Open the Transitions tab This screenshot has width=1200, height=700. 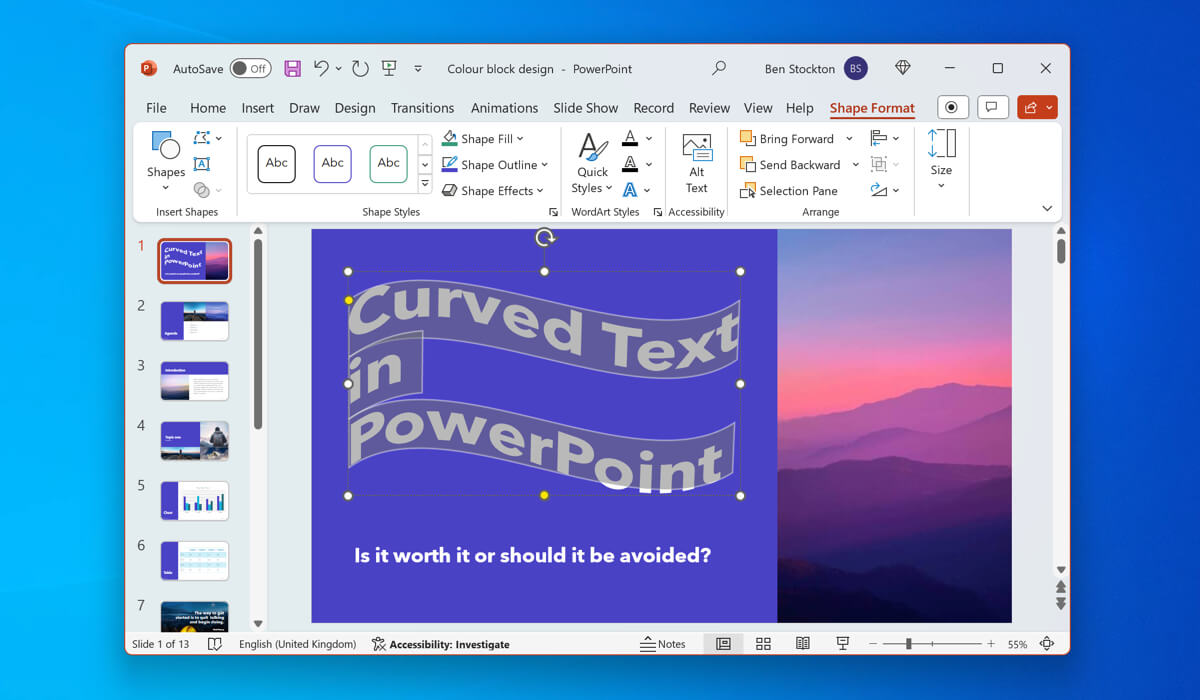coord(422,108)
